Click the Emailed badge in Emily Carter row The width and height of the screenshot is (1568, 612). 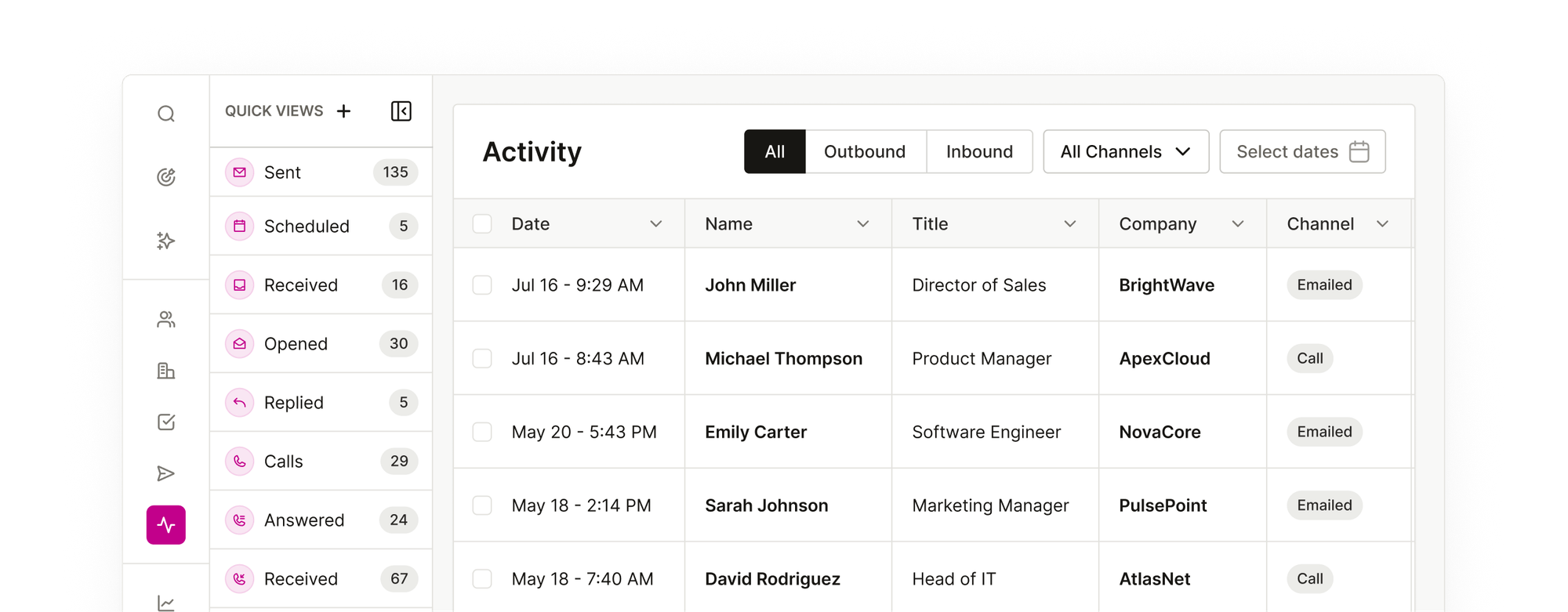tap(1324, 432)
